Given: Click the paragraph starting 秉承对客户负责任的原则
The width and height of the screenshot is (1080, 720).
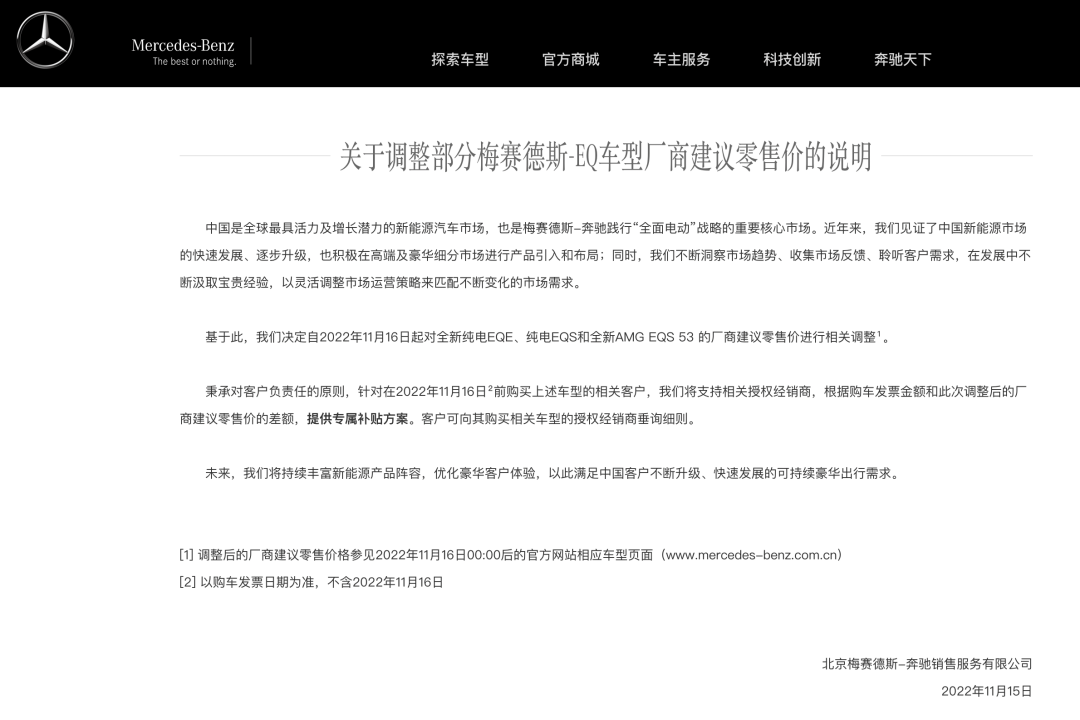Looking at the screenshot, I should tap(605, 405).
